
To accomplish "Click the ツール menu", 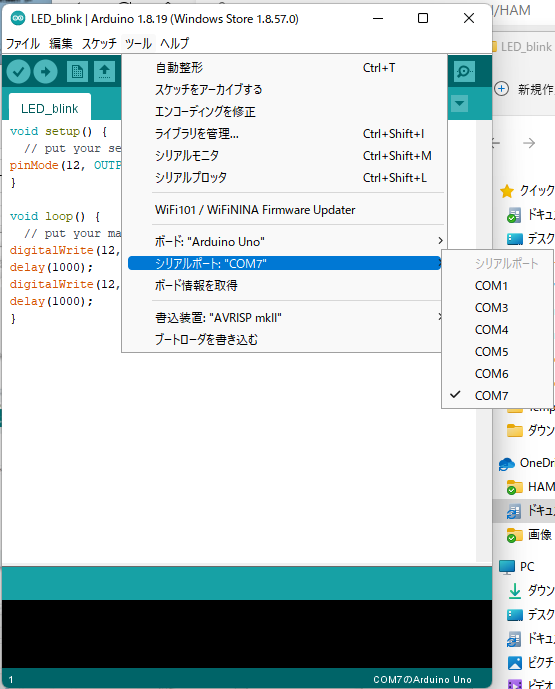I will (138, 43).
